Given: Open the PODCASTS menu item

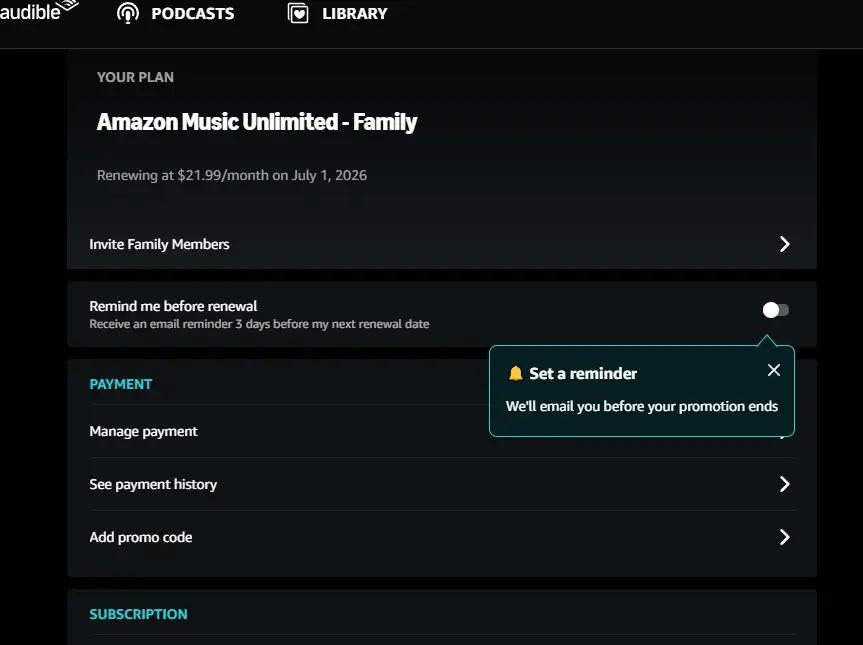Looking at the screenshot, I should [x=193, y=13].
